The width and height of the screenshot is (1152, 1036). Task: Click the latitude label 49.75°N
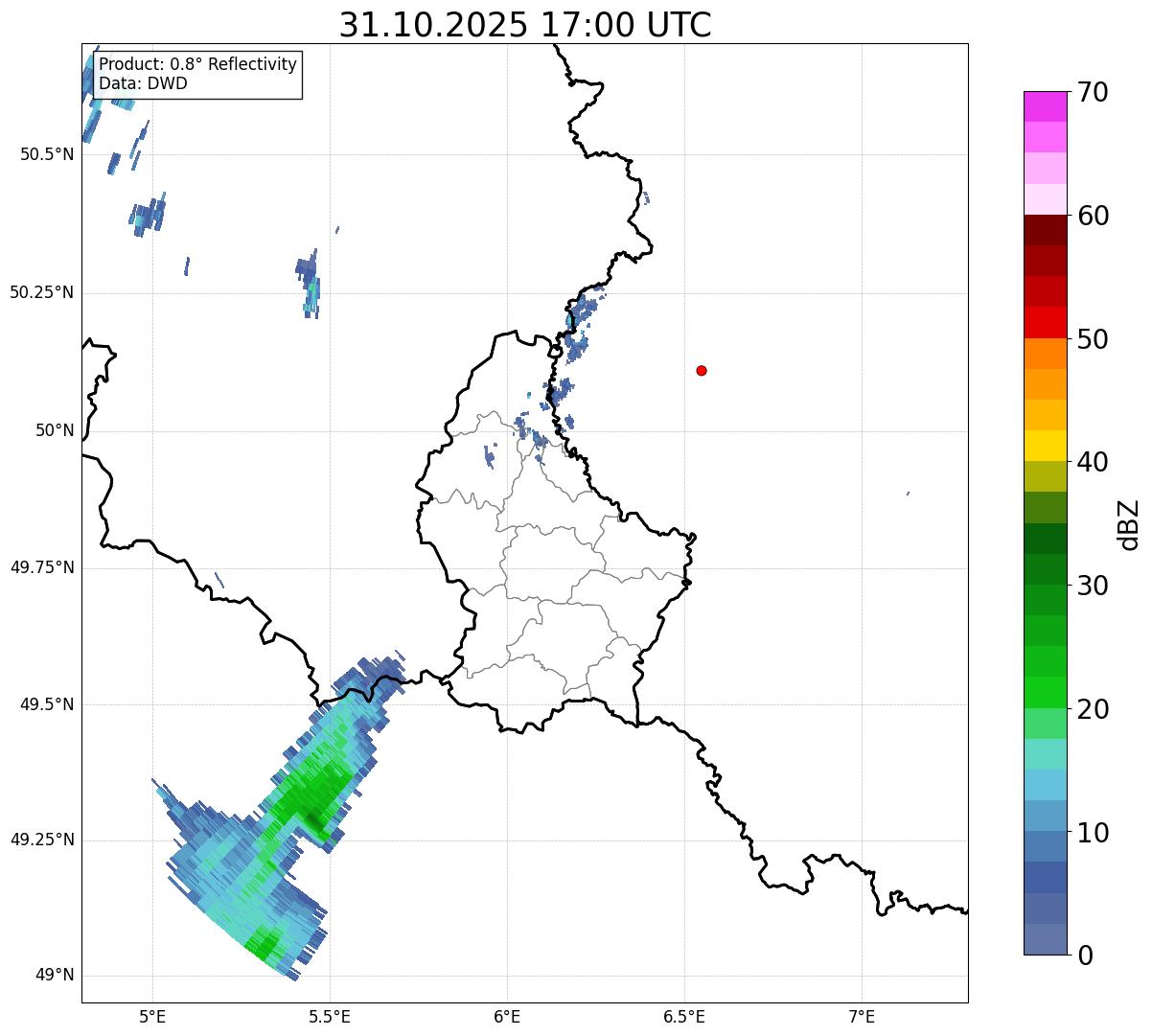tap(42, 567)
